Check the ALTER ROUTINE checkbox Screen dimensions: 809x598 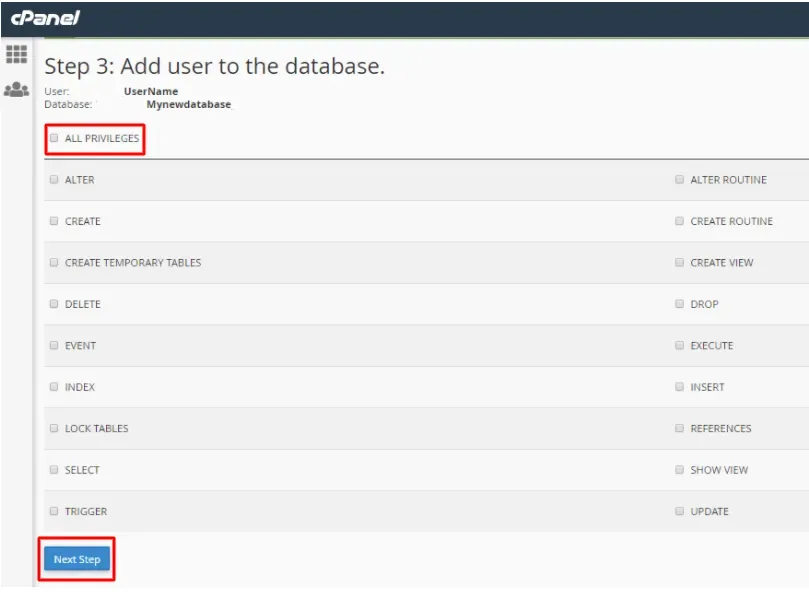[679, 179]
